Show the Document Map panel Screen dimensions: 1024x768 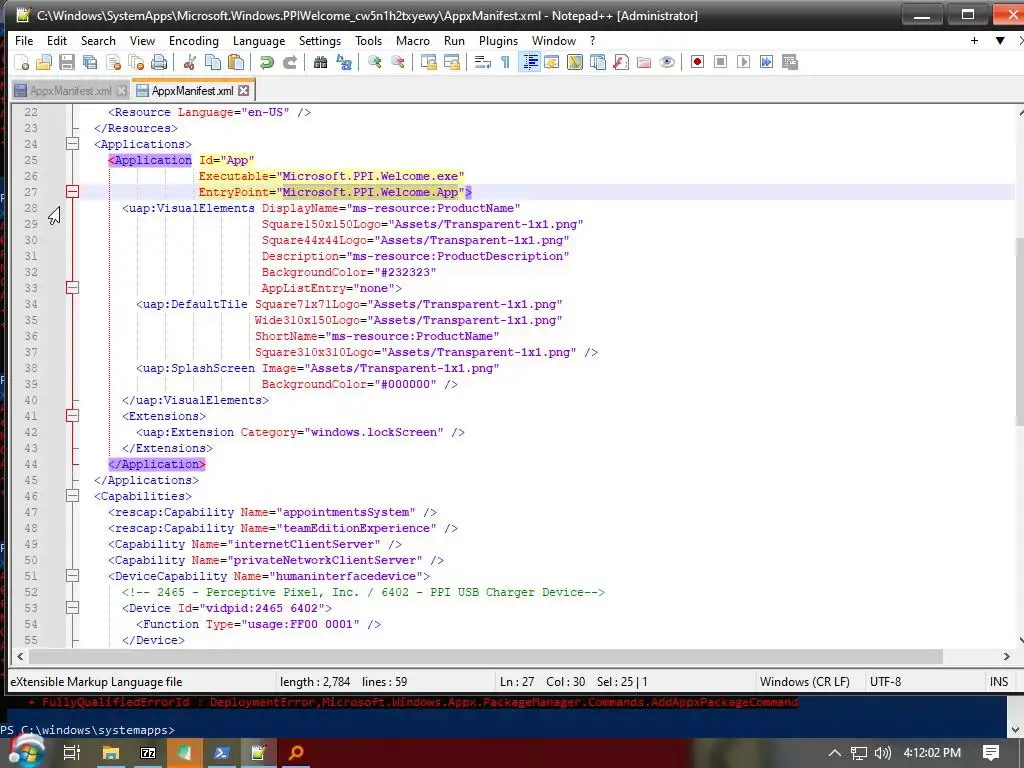point(575,62)
